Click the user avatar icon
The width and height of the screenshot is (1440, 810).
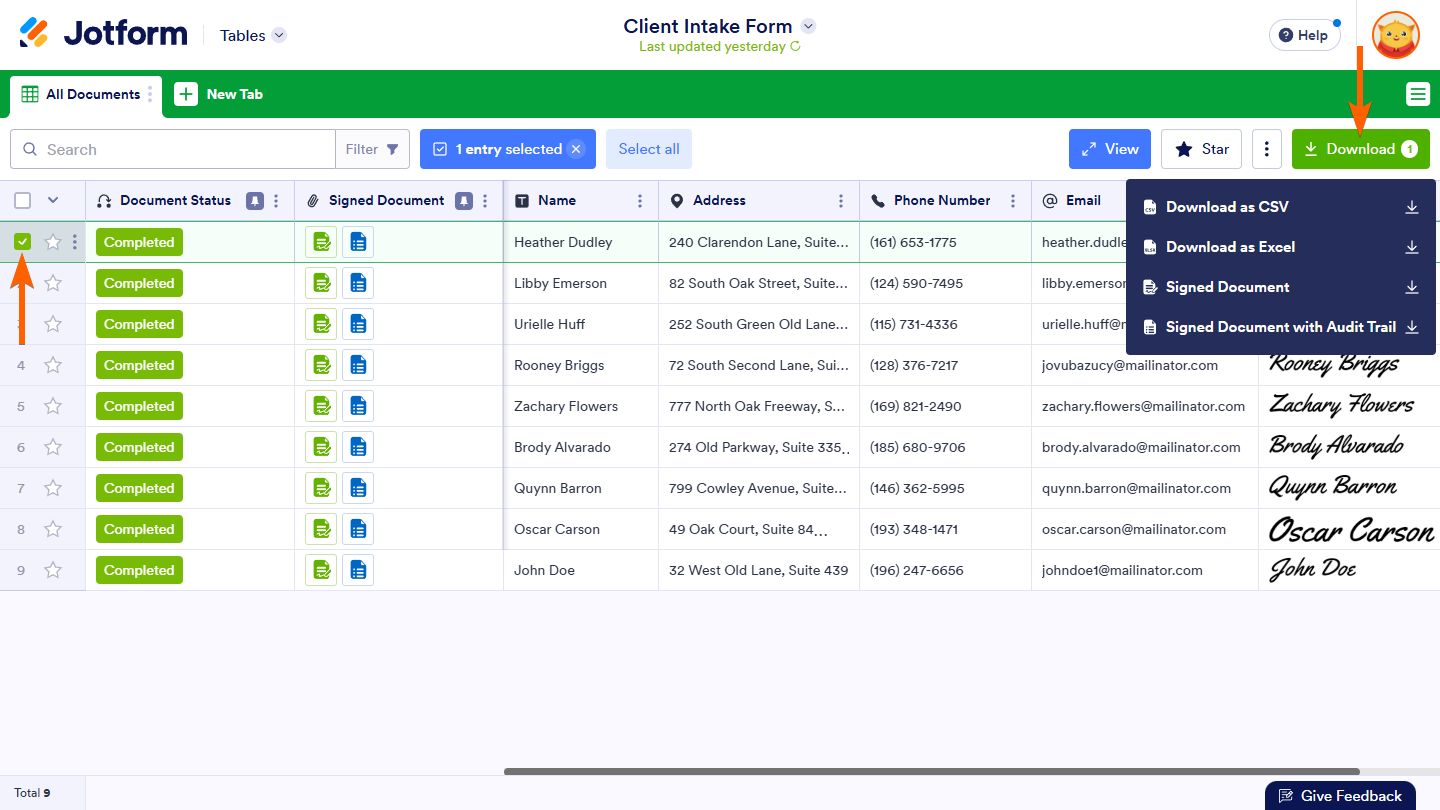[x=1395, y=35]
